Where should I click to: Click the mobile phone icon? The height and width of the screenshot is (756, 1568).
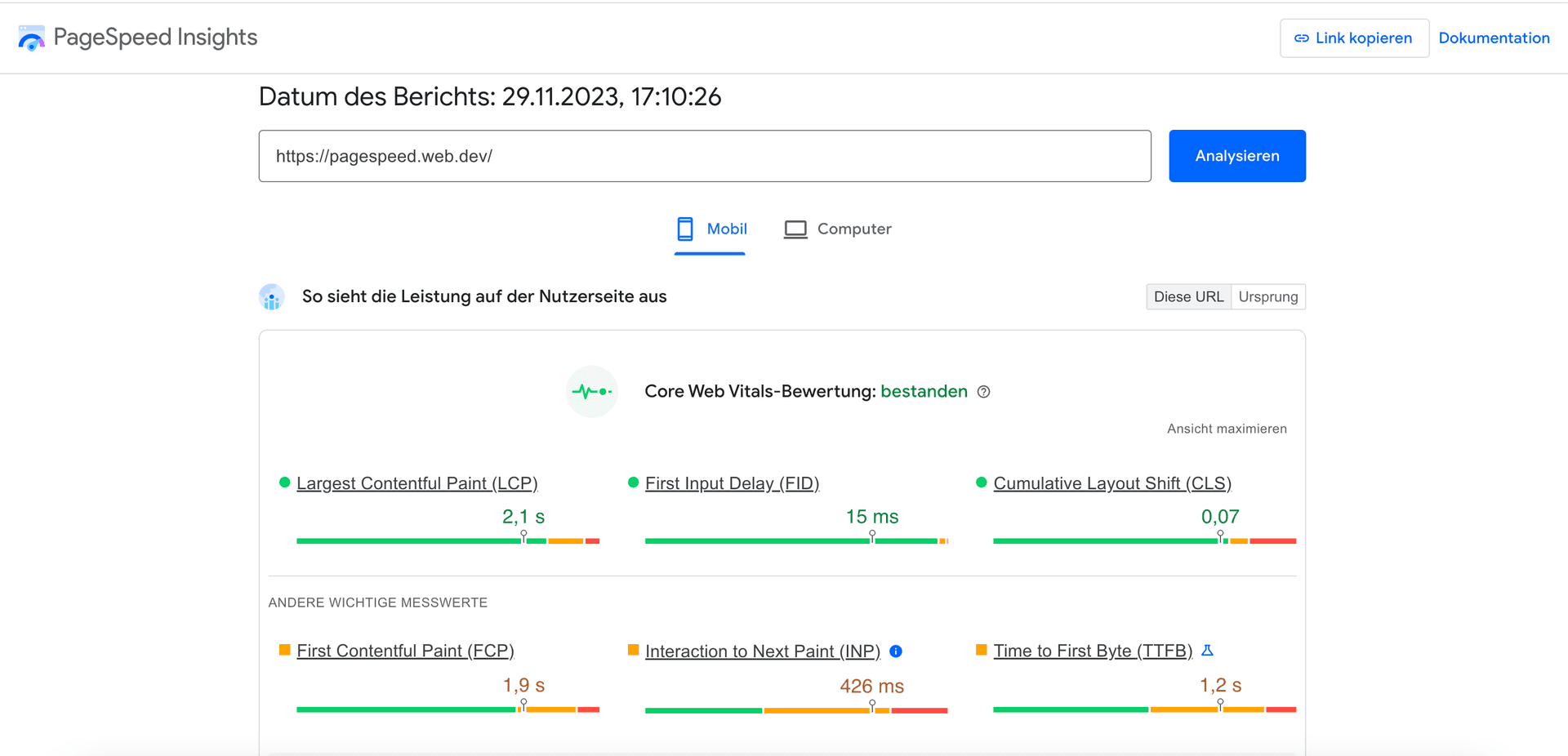(685, 229)
